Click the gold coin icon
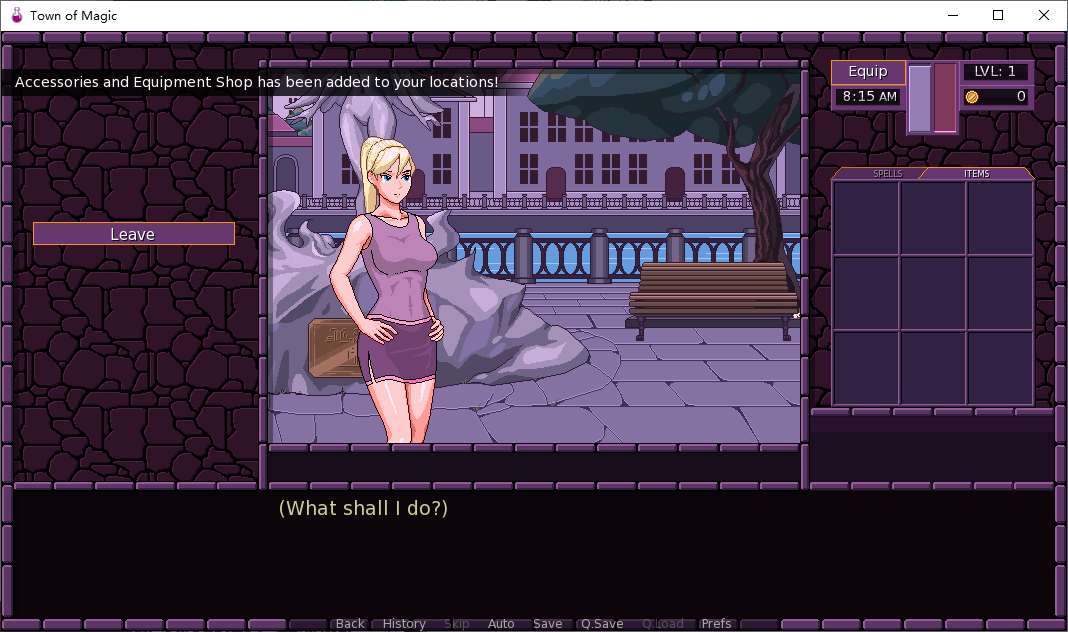Image resolution: width=1068 pixels, height=632 pixels. point(971,97)
